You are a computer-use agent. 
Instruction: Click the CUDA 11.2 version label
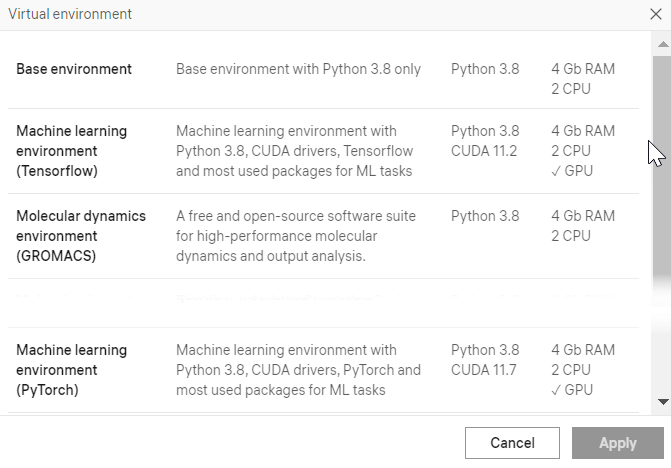click(484, 151)
